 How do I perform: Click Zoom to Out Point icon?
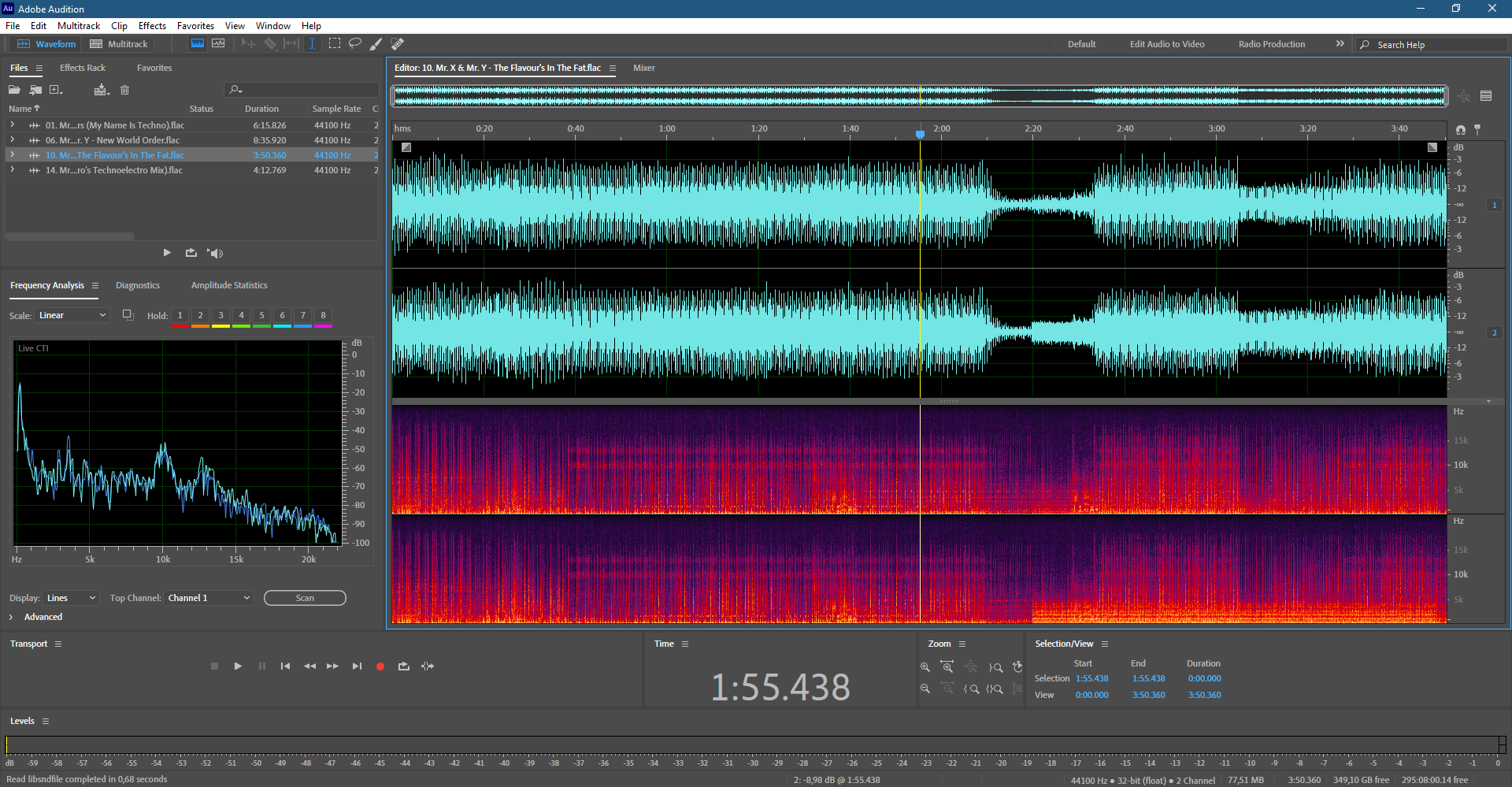coord(996,667)
